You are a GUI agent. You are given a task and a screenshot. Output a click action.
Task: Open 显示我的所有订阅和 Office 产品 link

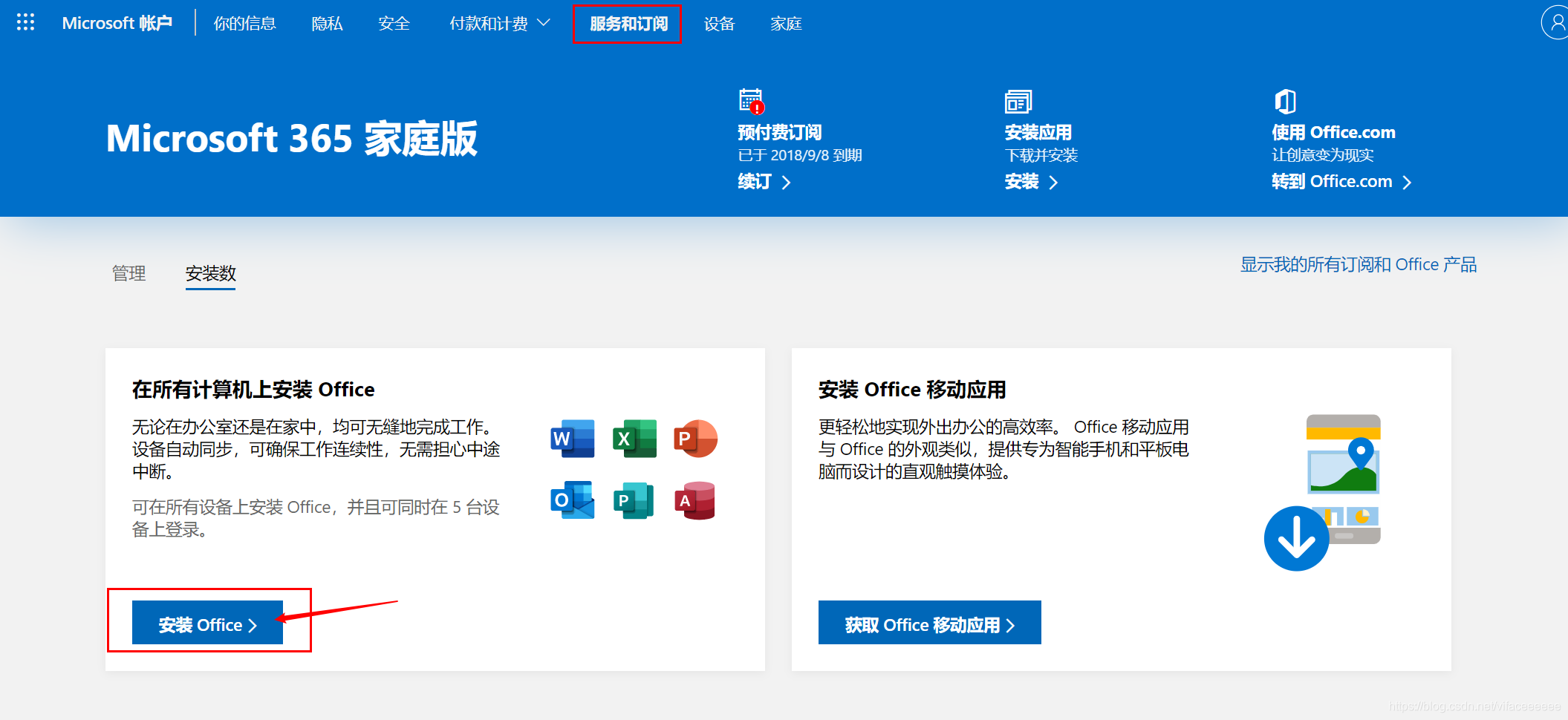[1359, 264]
